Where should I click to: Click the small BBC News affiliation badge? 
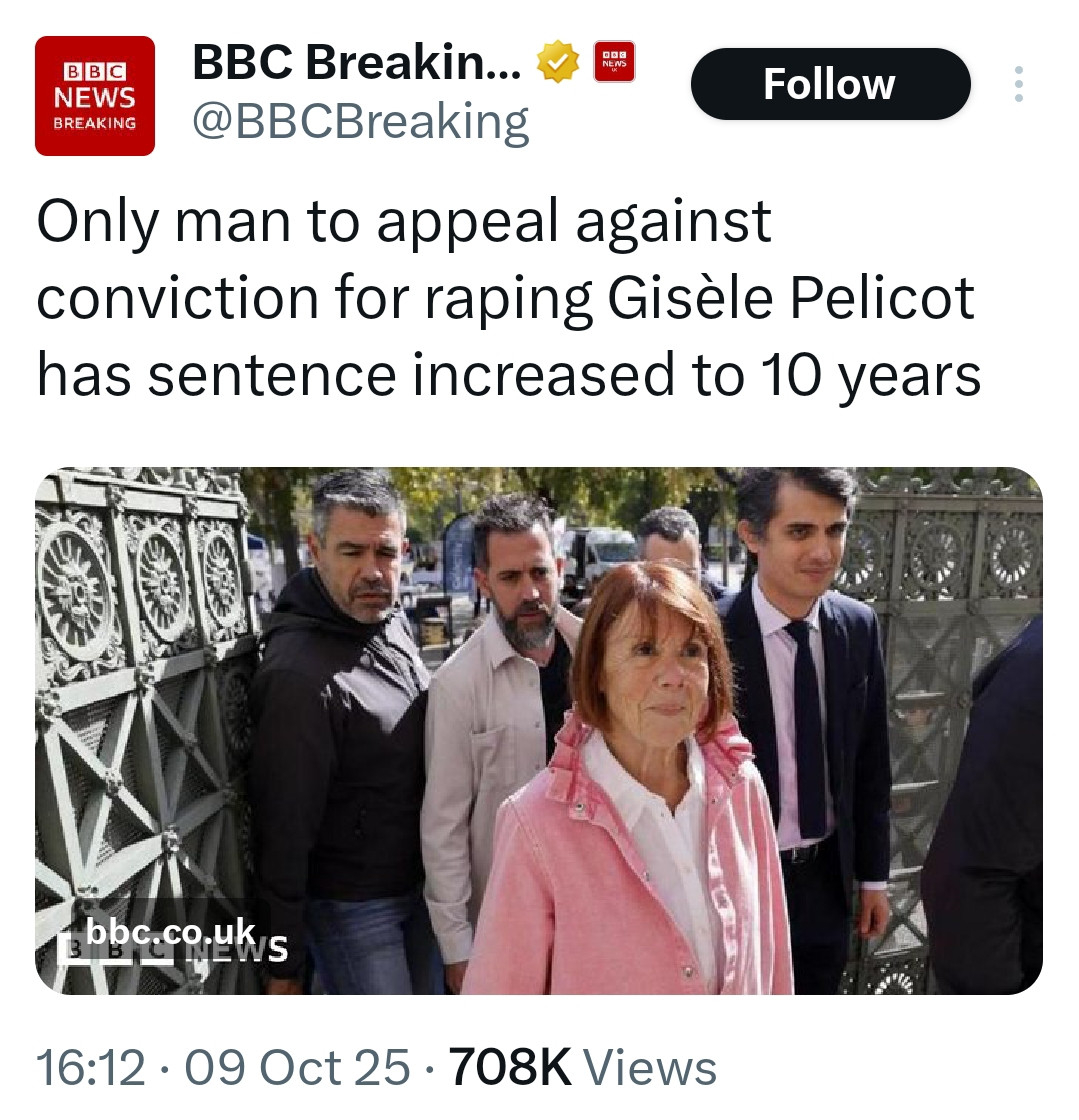[x=614, y=62]
